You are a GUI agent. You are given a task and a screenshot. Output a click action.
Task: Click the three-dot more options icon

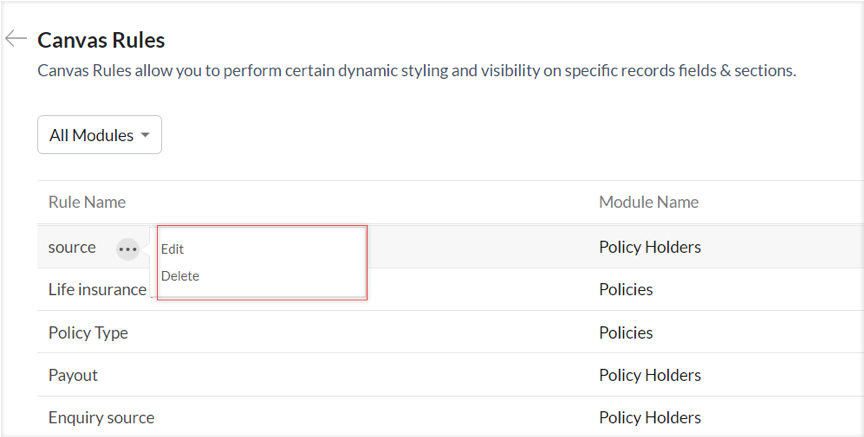[x=128, y=249]
